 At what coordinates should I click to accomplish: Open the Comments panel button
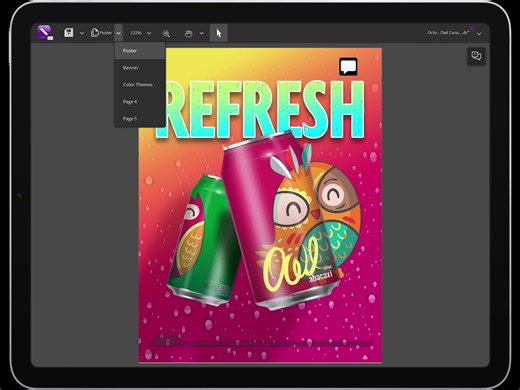[476, 56]
